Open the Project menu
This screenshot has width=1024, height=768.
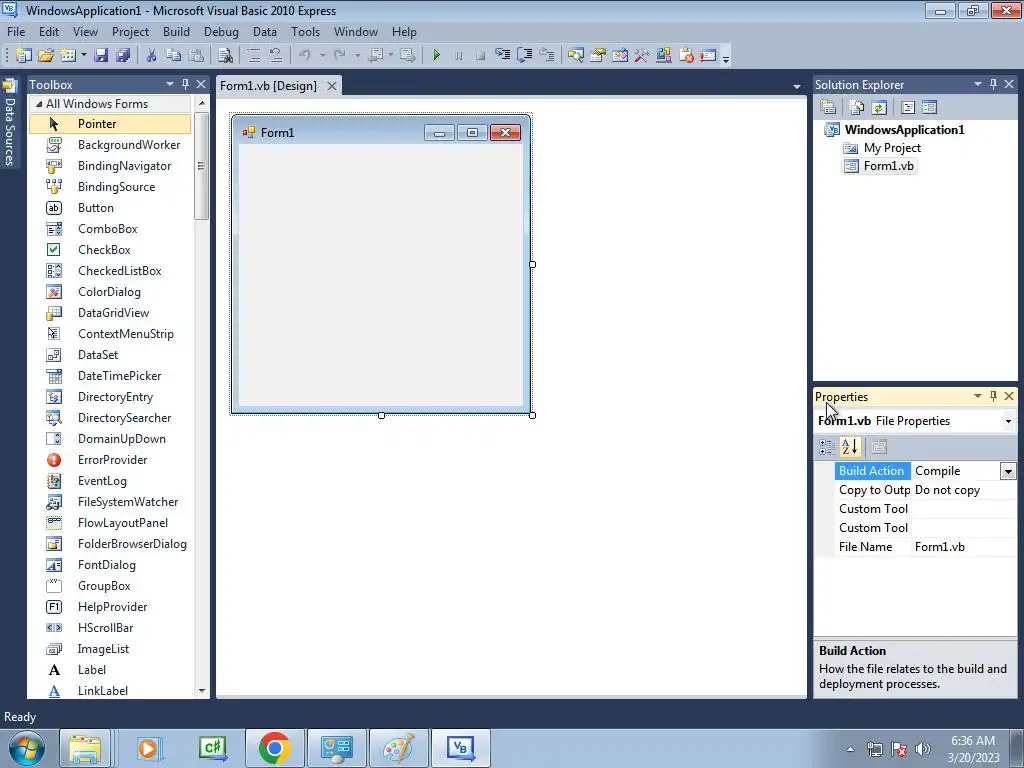coord(130,31)
